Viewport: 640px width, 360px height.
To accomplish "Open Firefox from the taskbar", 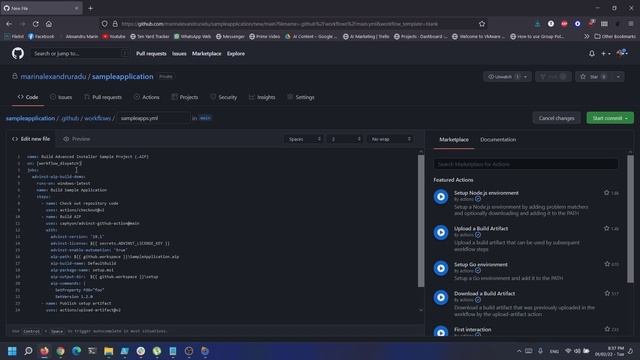I will (44, 351).
